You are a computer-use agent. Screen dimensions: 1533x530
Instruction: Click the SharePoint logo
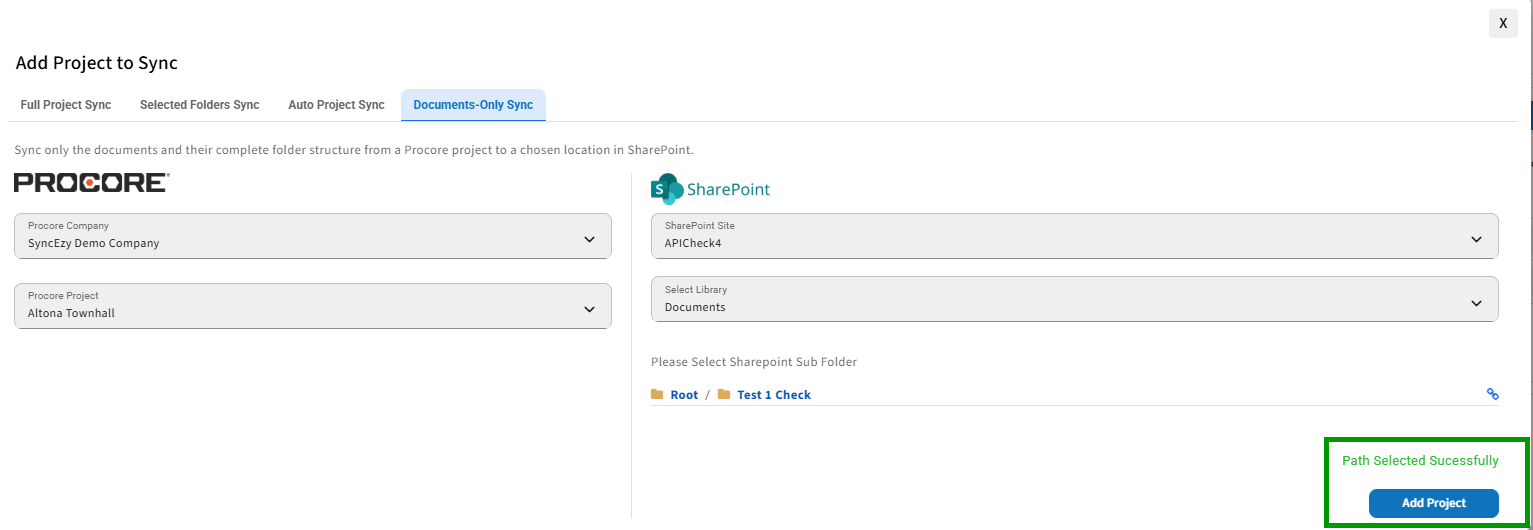tap(711, 188)
